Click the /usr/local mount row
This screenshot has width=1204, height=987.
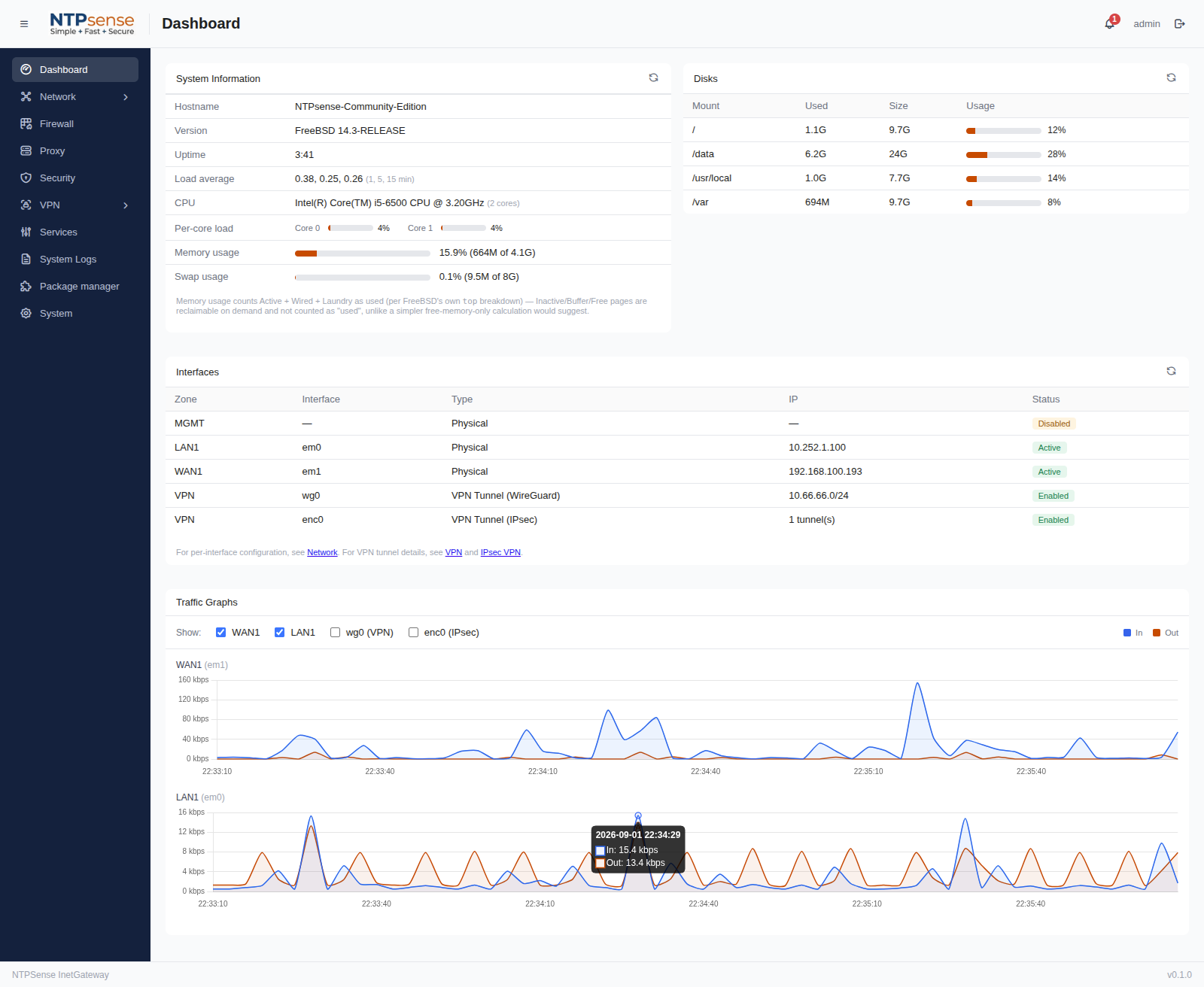[x=936, y=178]
